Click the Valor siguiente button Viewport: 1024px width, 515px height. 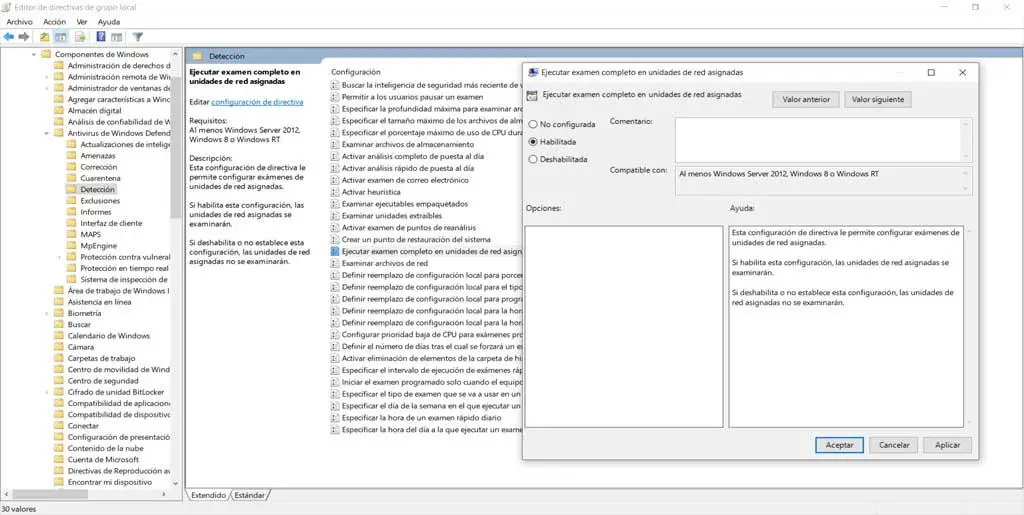point(878,99)
